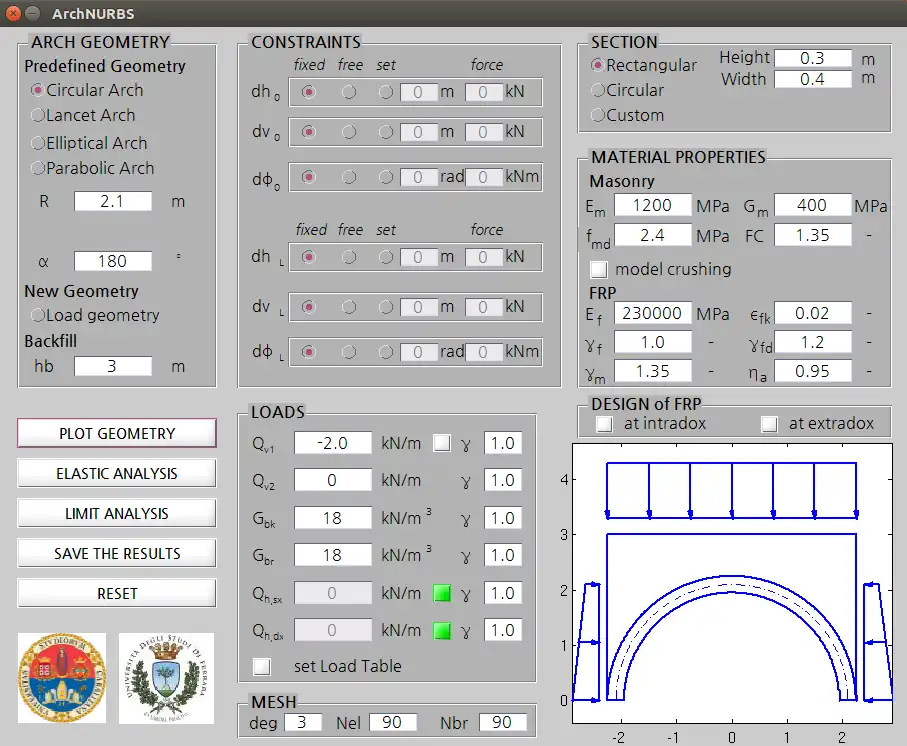
Task: Click the green indicator beside Qh,sx
Action: pos(442,592)
